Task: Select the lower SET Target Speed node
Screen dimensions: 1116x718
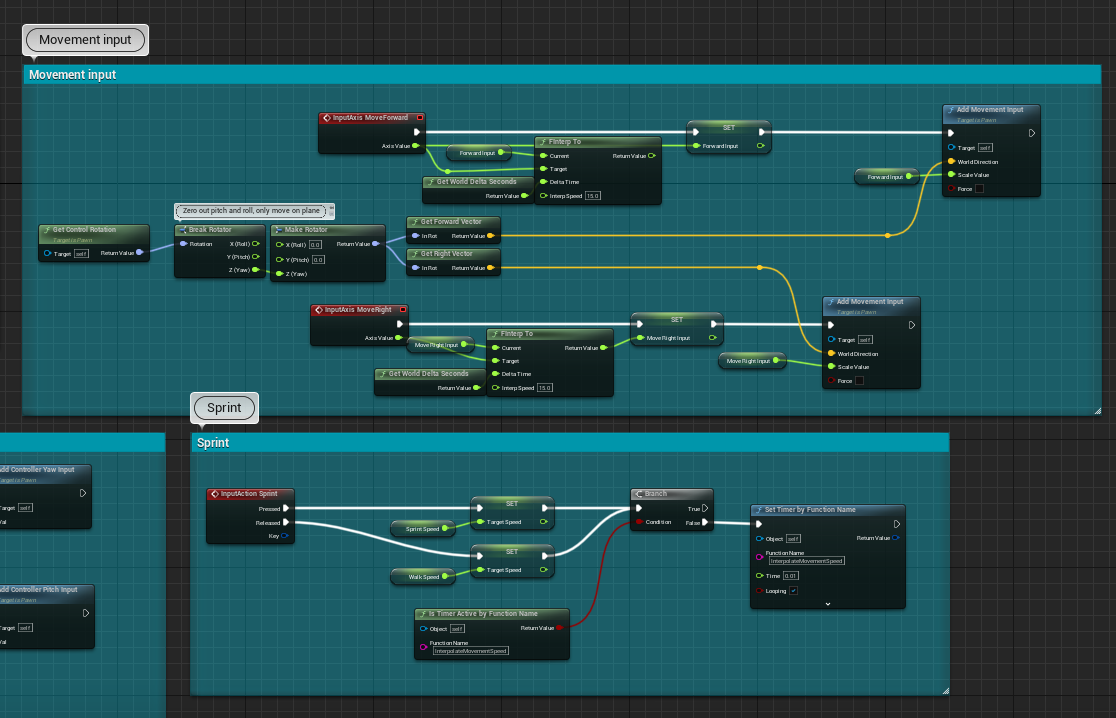Action: (512, 561)
